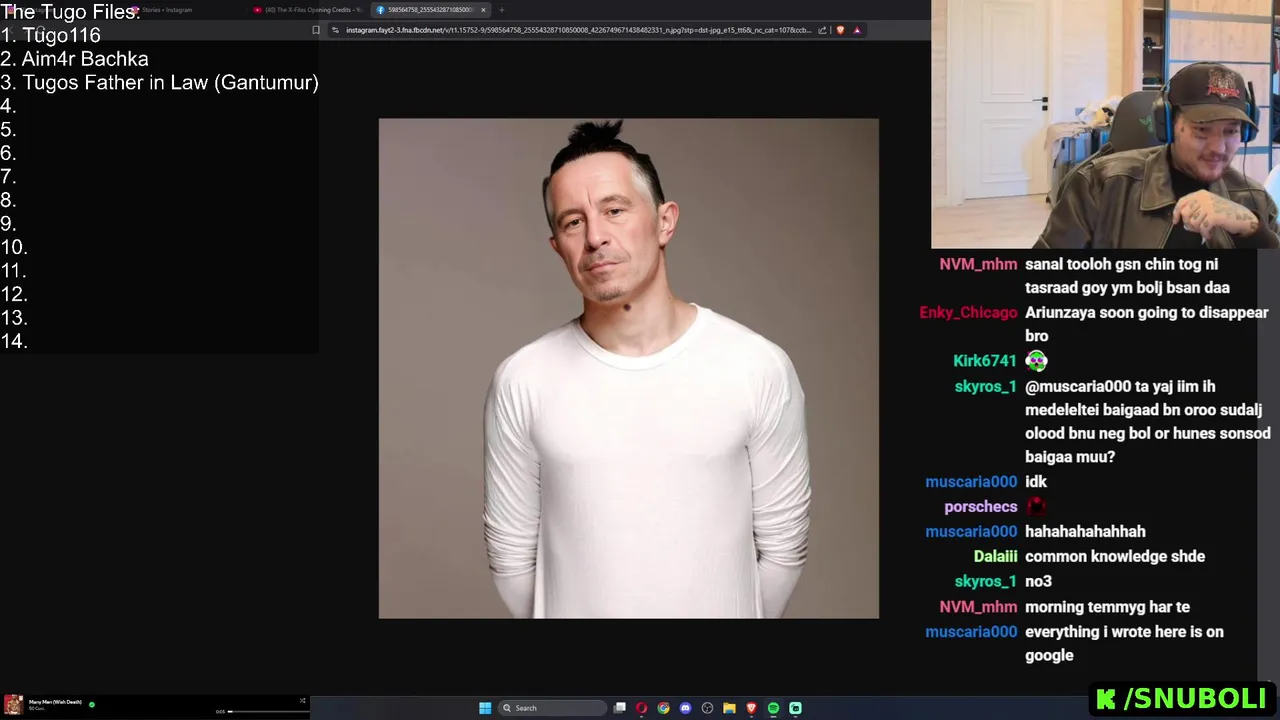Click the skyros_1 username on the '@muscaria000 ta yaj' message

985,387
